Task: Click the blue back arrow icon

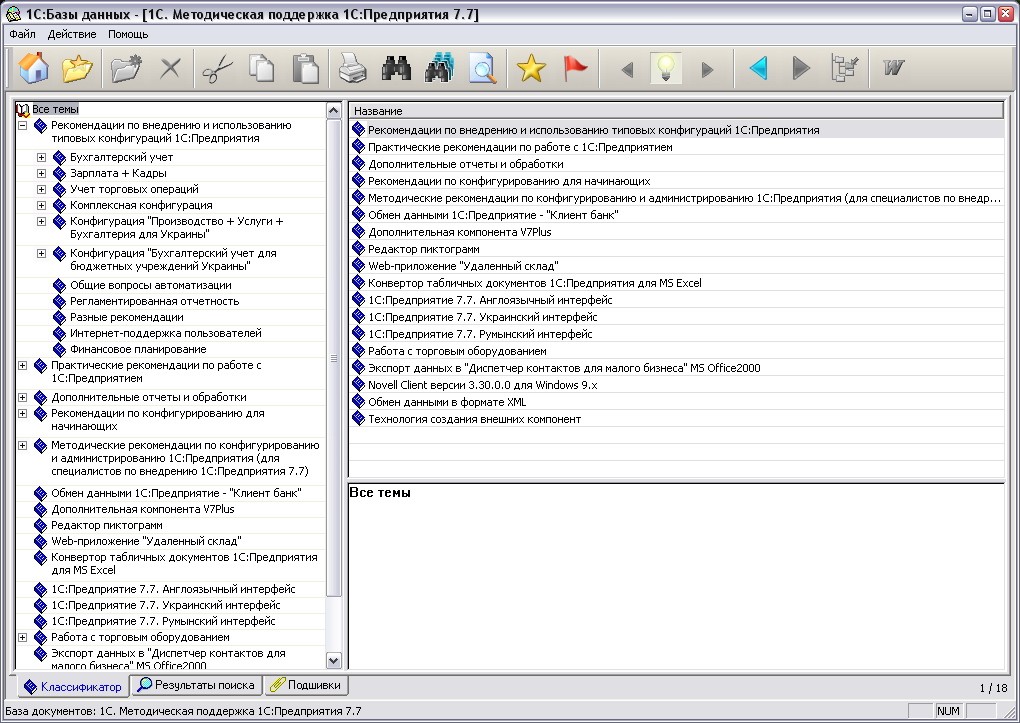Action: click(758, 68)
